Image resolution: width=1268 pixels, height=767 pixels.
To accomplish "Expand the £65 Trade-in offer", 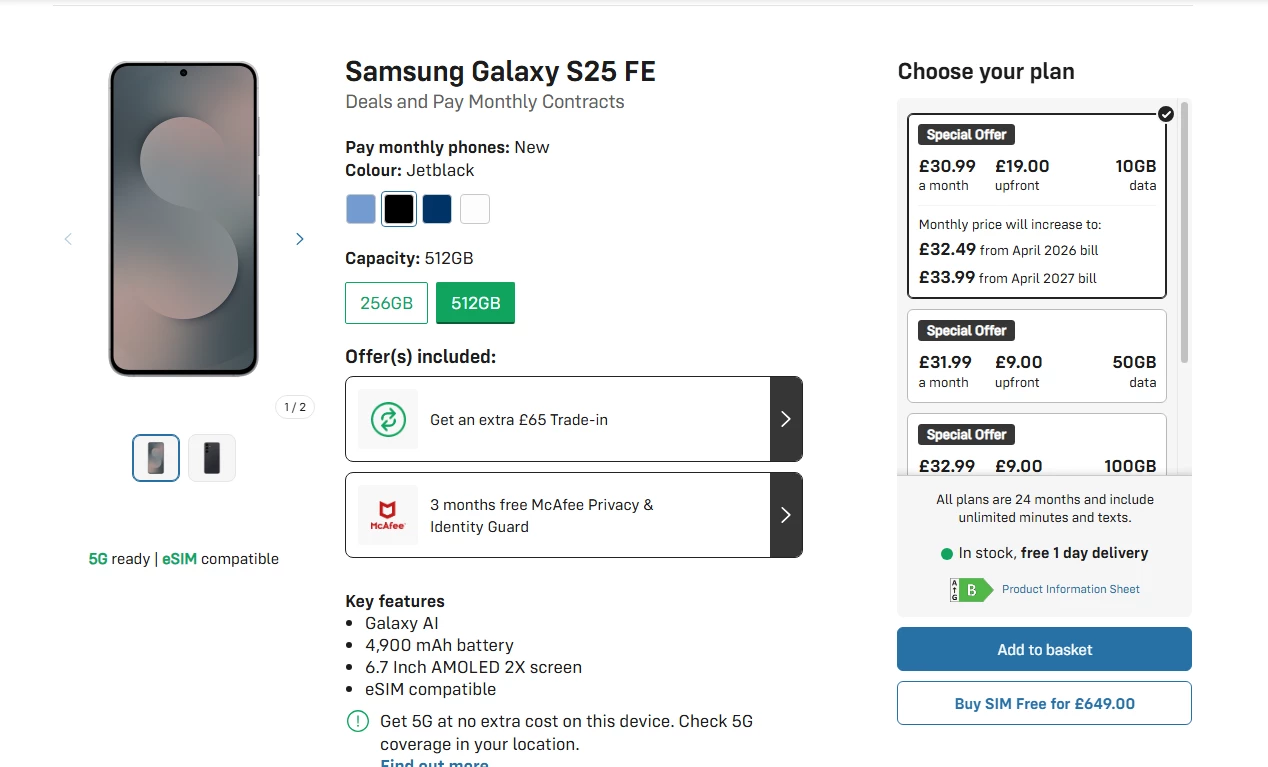I will [786, 419].
